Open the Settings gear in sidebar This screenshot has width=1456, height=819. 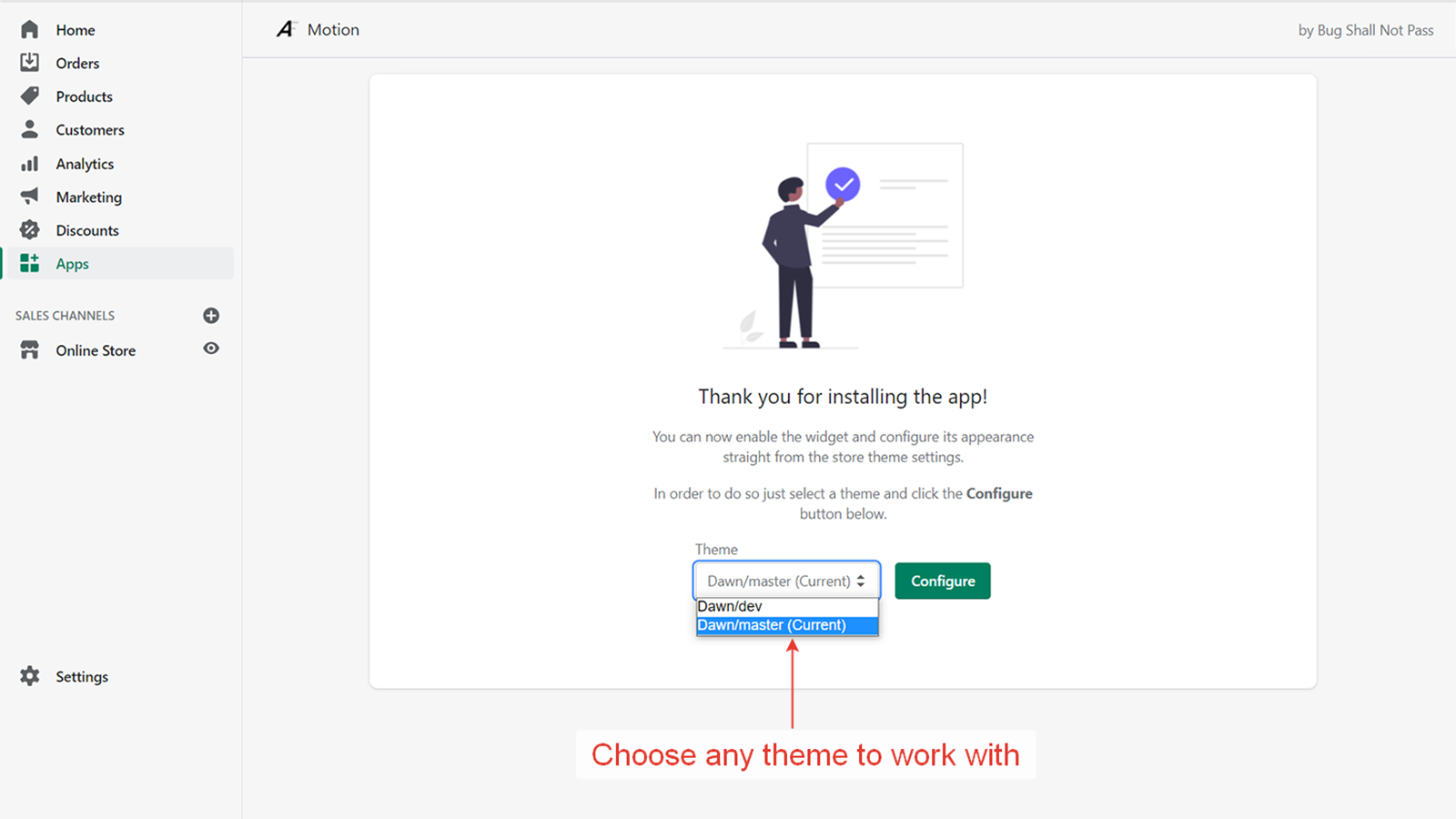tap(29, 676)
